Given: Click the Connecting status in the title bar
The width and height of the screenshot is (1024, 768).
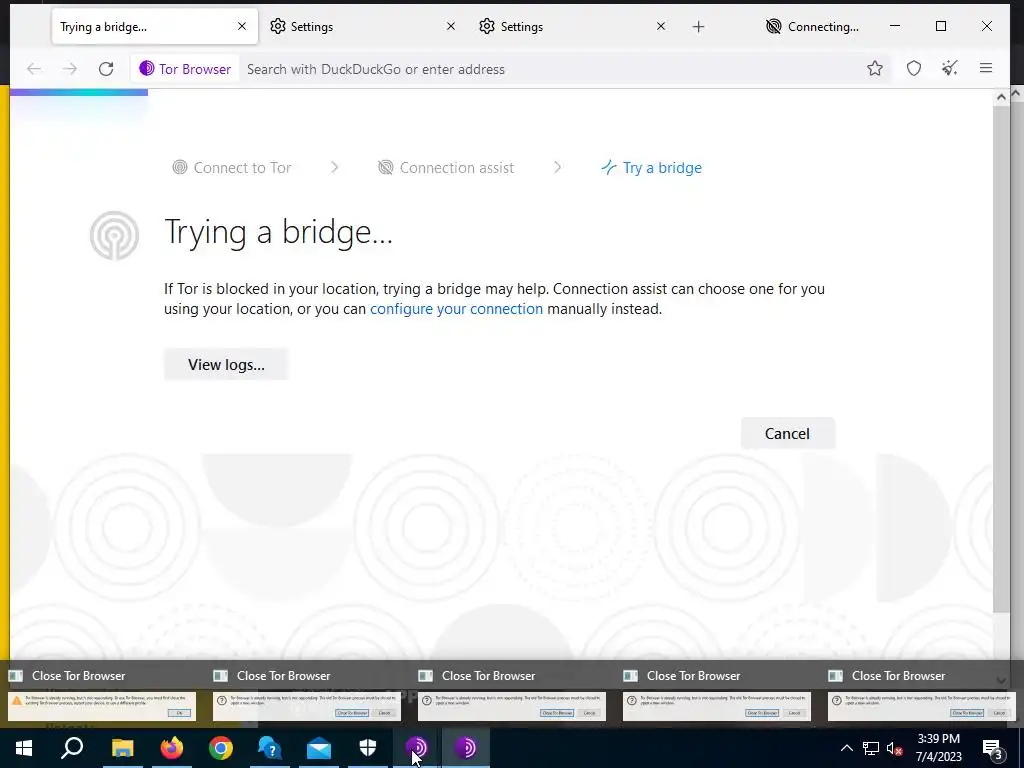Looking at the screenshot, I should [812, 27].
